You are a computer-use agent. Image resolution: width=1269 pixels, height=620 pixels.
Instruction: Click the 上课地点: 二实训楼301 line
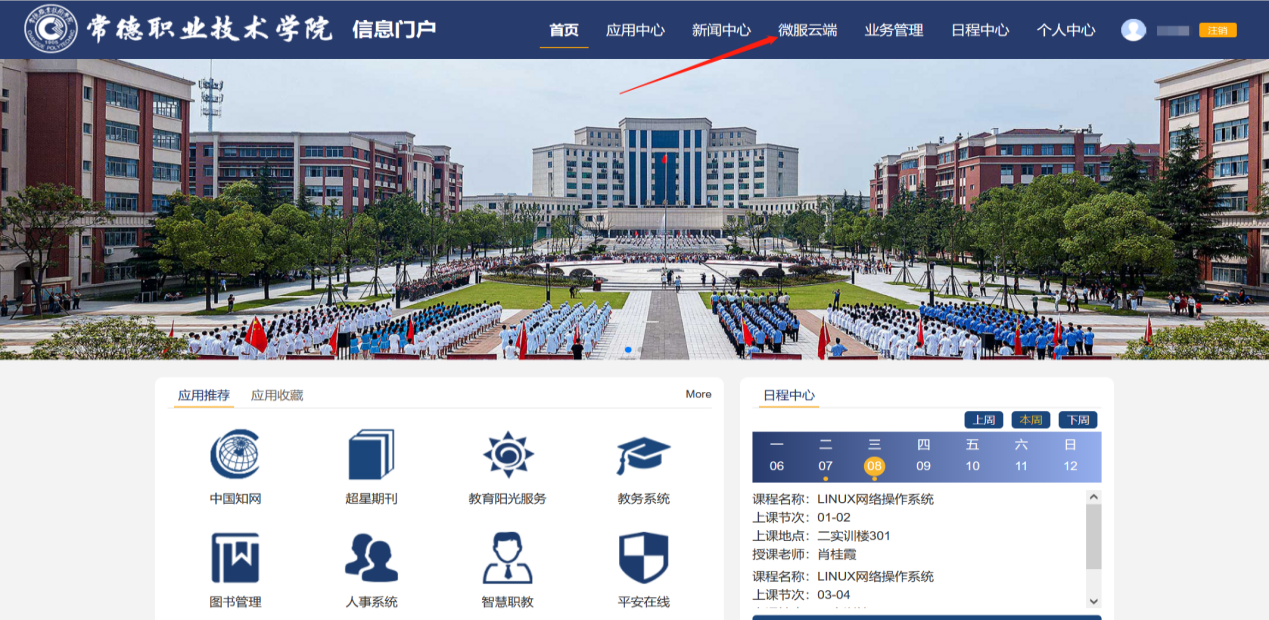coord(821,536)
